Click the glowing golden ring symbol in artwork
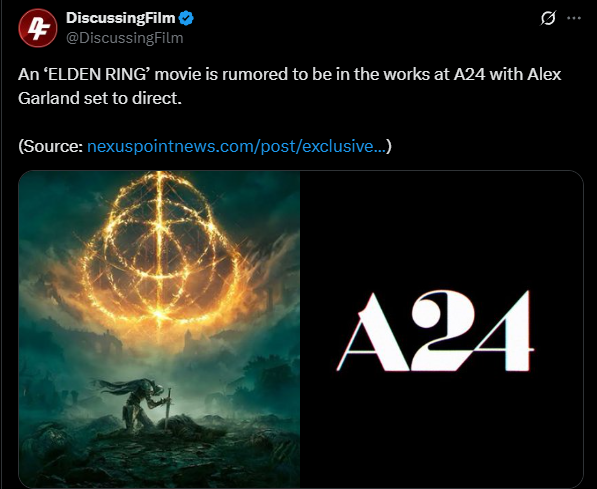Image resolution: width=597 pixels, height=489 pixels. [x=159, y=248]
